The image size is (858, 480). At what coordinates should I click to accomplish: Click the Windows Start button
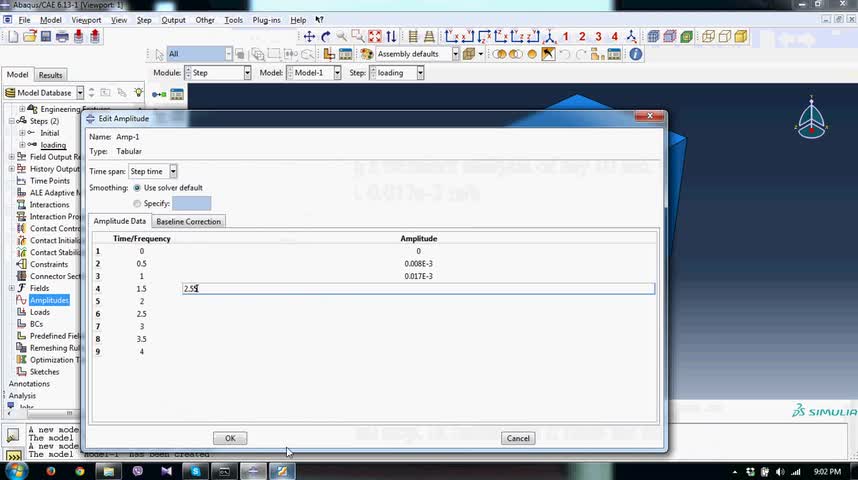coord(16,471)
